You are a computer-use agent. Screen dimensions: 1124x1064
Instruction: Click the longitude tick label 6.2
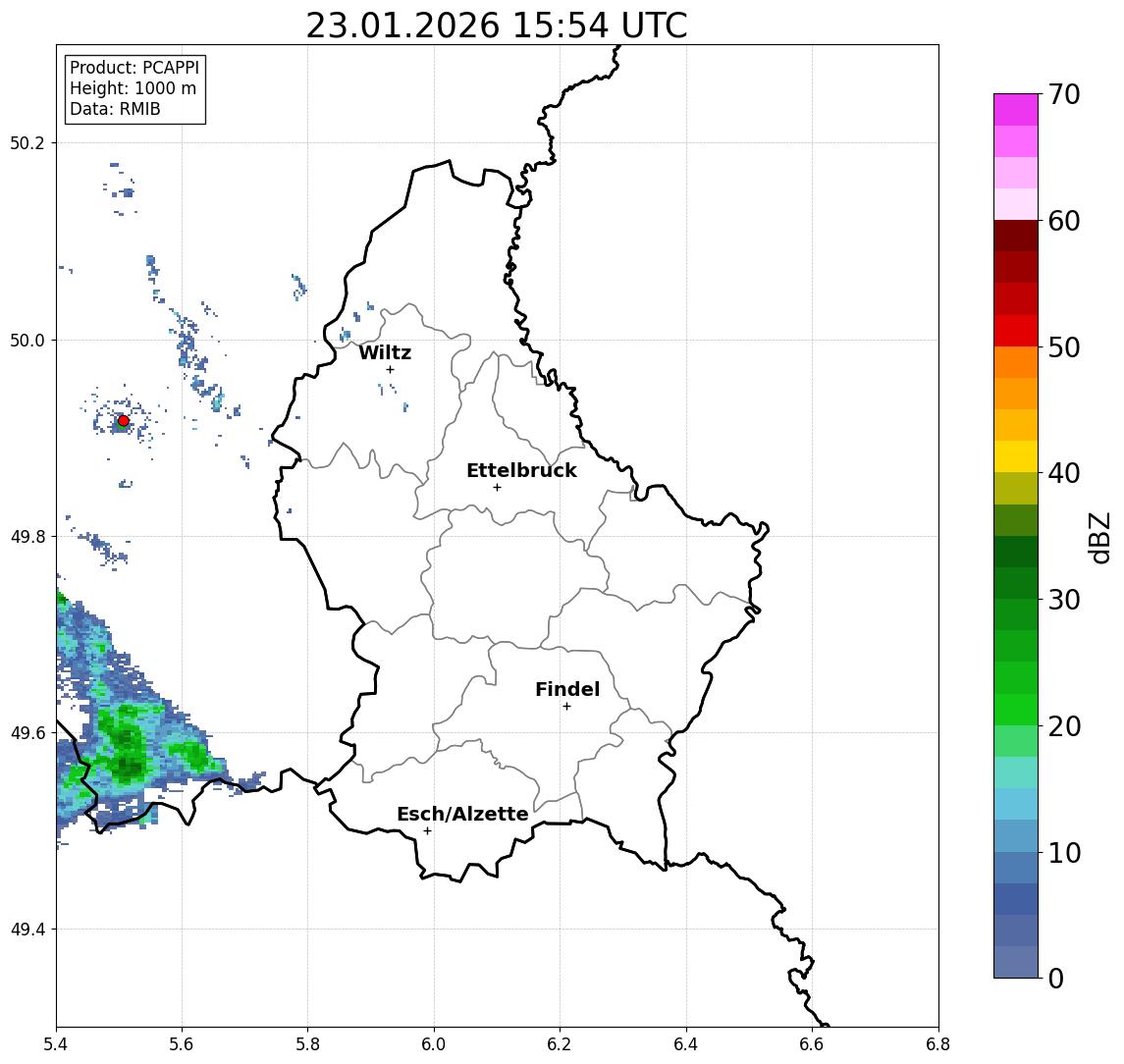click(x=560, y=1044)
